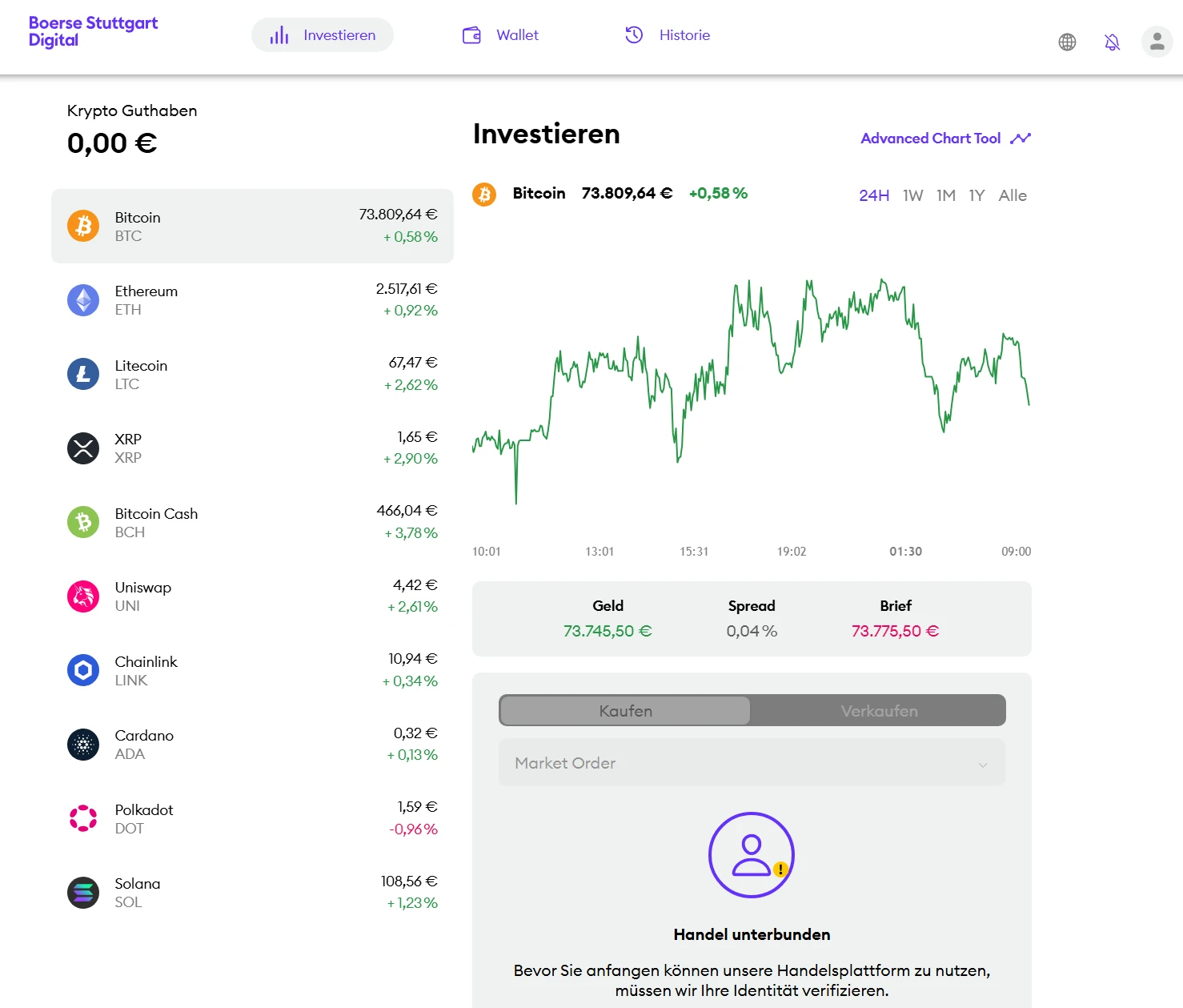Click the Litecoin coin icon

coord(83,374)
